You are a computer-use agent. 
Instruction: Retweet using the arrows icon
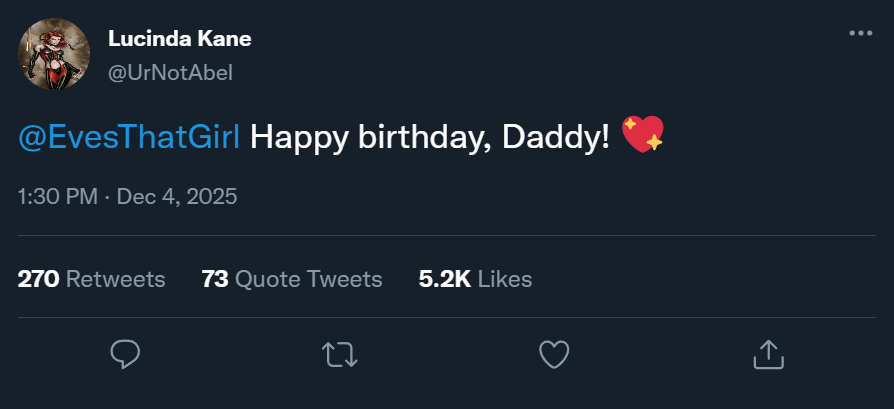[x=339, y=353]
